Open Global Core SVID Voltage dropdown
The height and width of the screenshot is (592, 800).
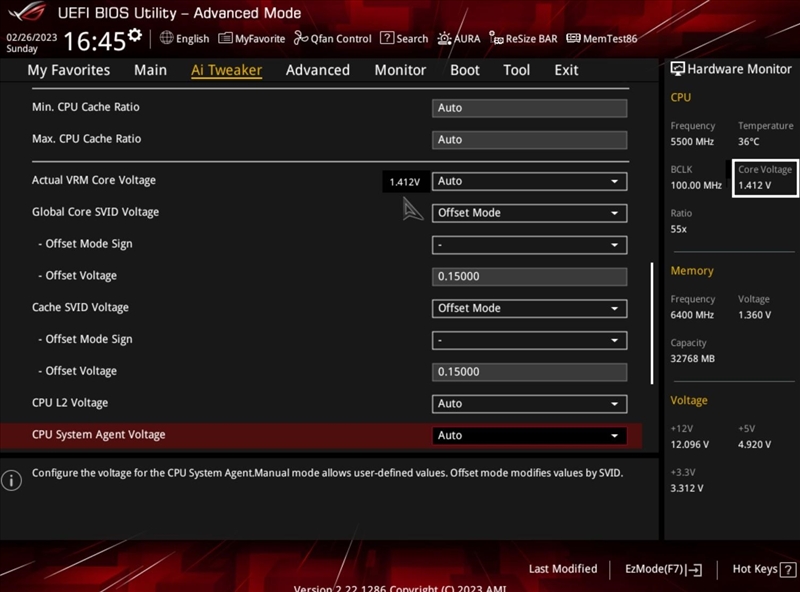point(530,213)
